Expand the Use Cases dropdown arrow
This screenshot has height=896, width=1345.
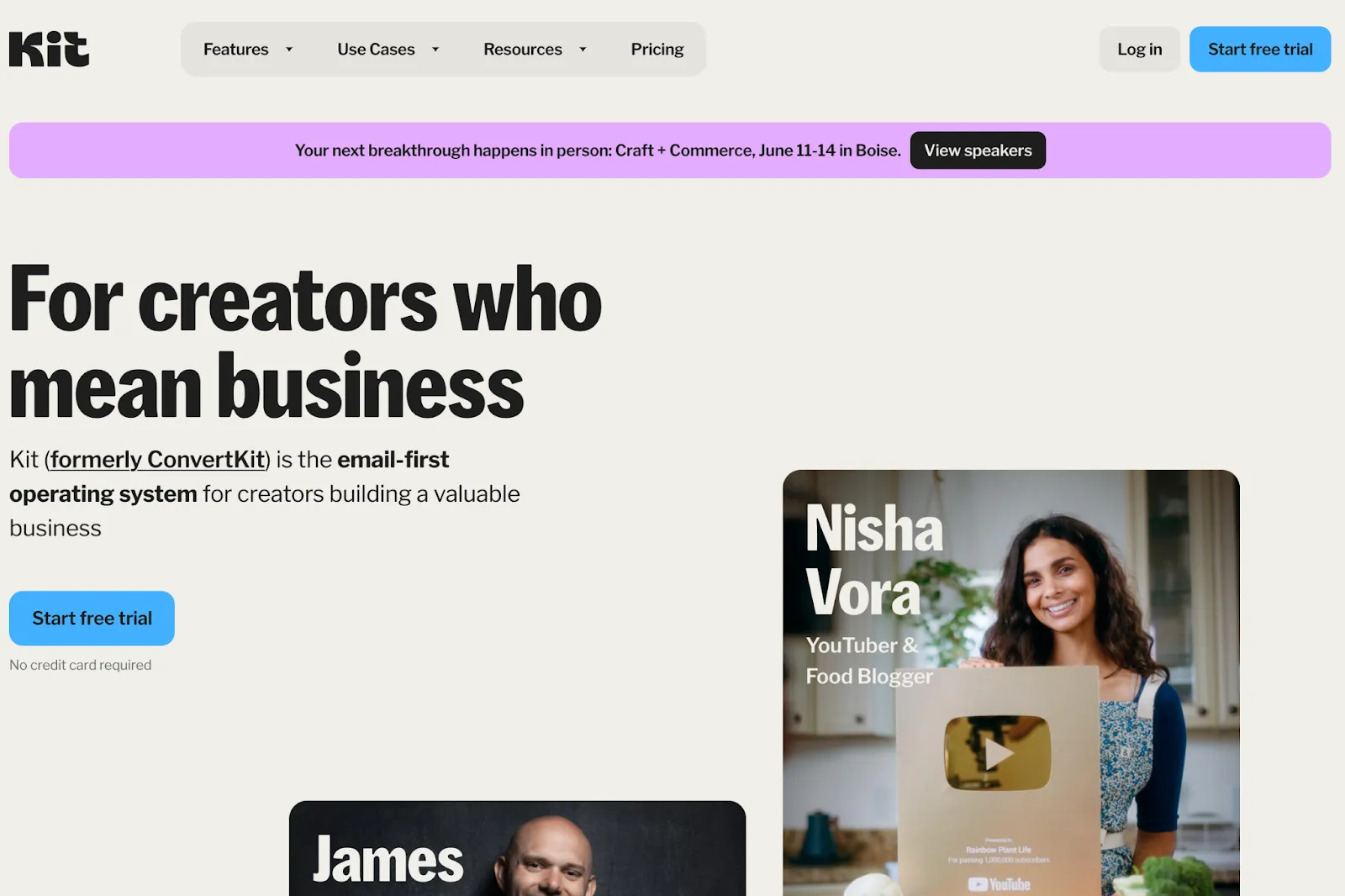coord(435,50)
